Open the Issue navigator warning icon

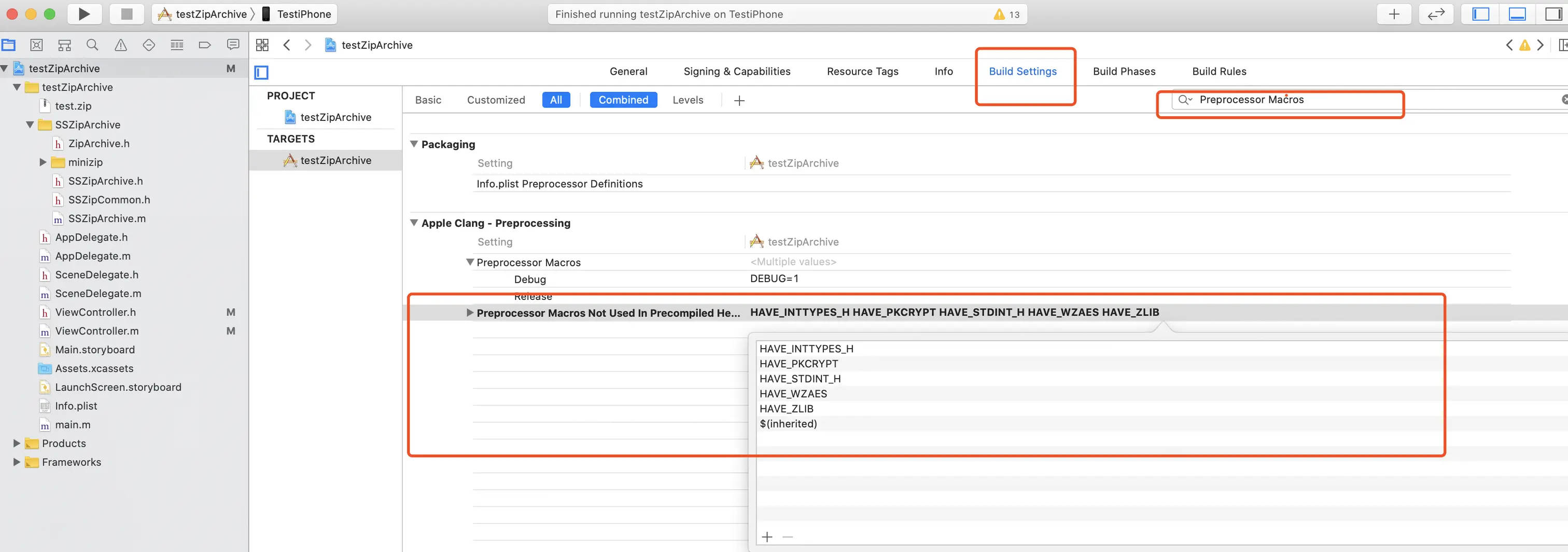(120, 45)
